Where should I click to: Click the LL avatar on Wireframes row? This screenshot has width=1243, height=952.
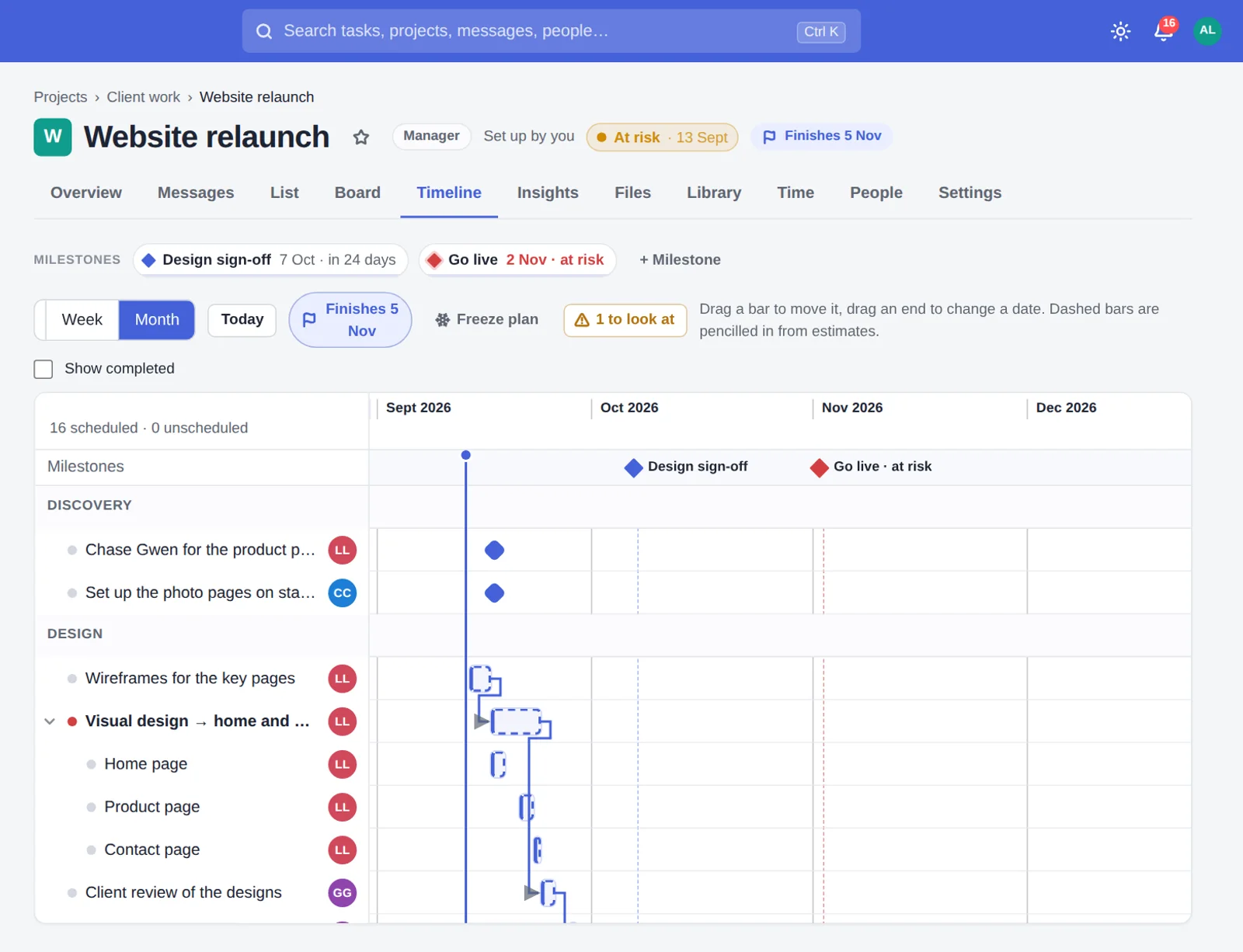[x=343, y=679]
